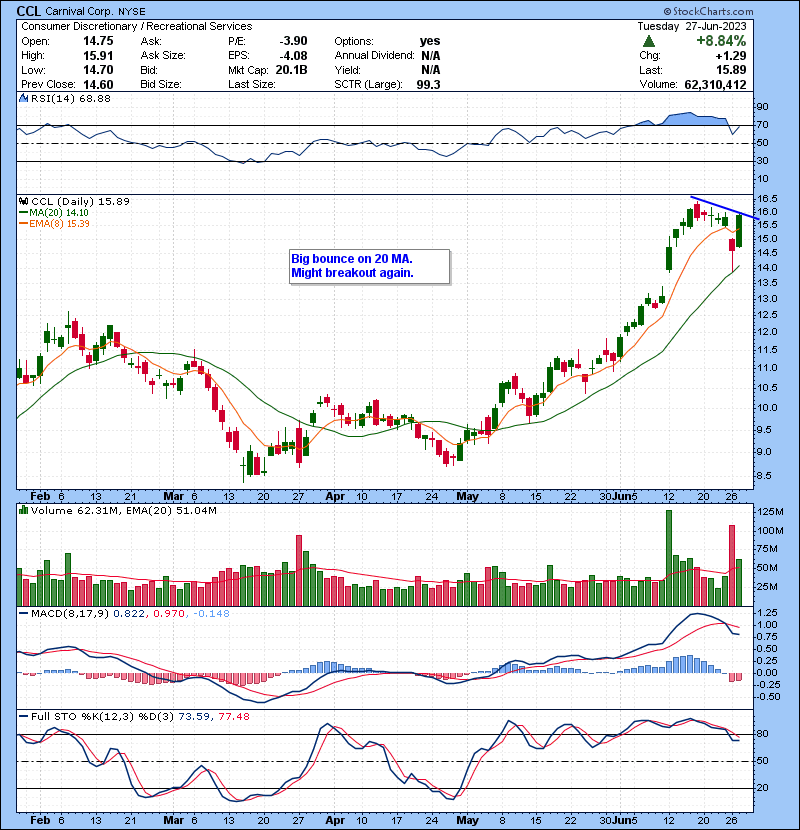The image size is (800, 830).
Task: Click the High price 15.91
Action: (98, 55)
